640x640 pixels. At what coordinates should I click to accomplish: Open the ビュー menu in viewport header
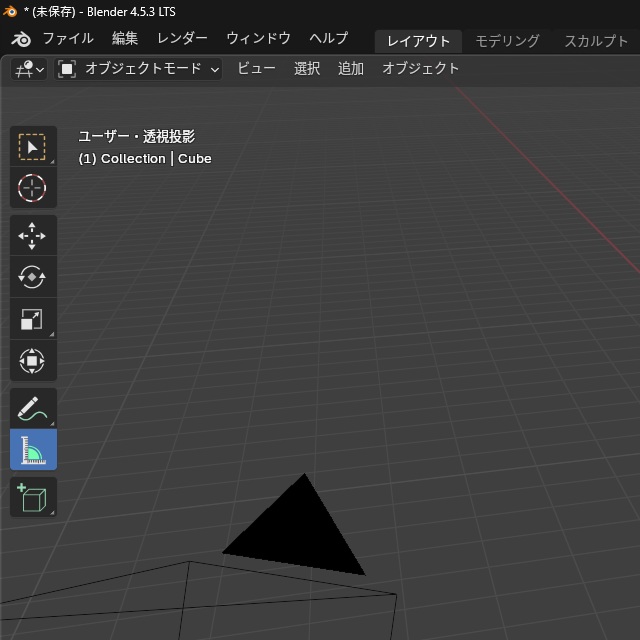tap(256, 69)
